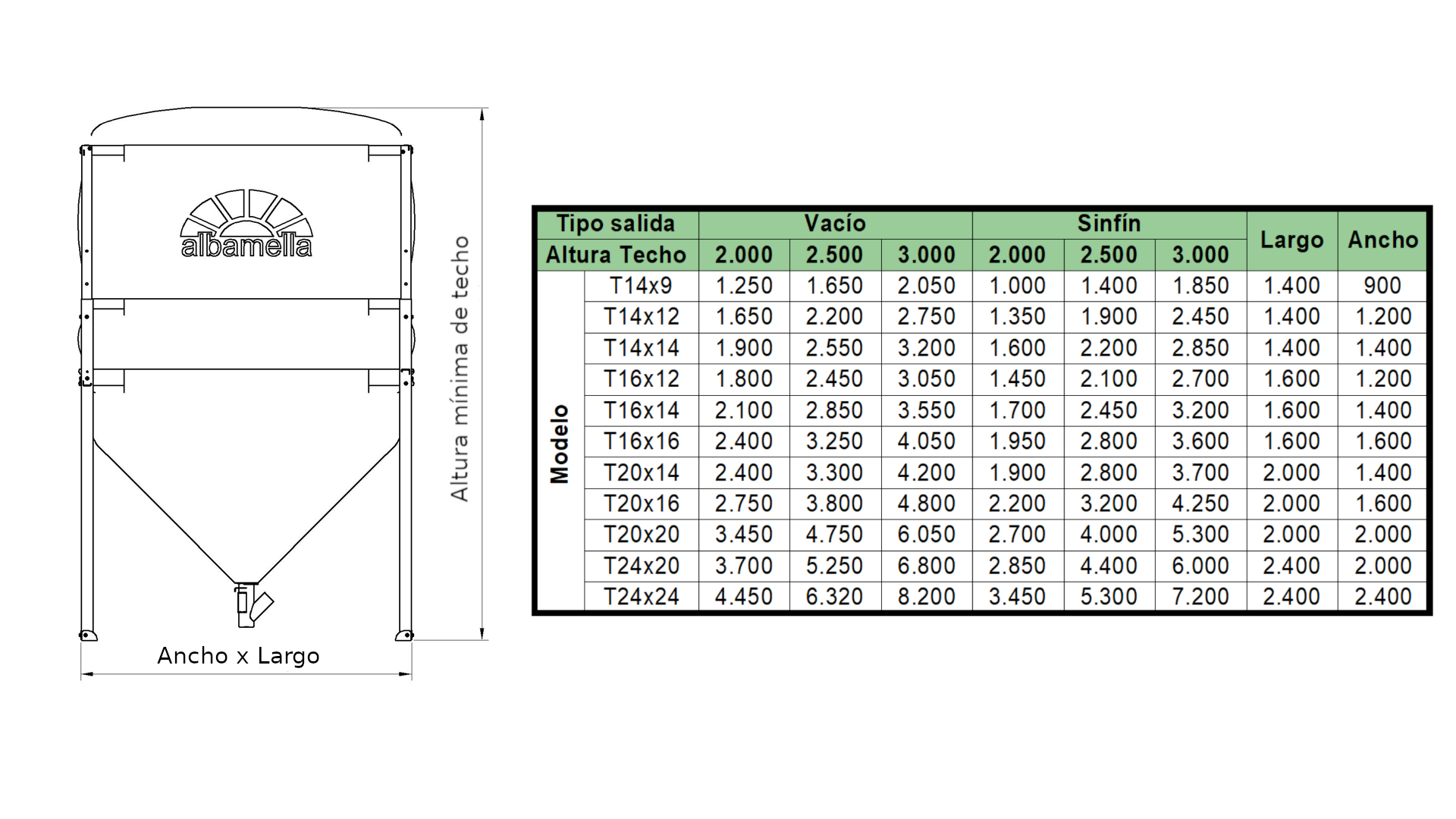Select model row T20x20
This screenshot has height=819, width=1456.
(x=641, y=534)
